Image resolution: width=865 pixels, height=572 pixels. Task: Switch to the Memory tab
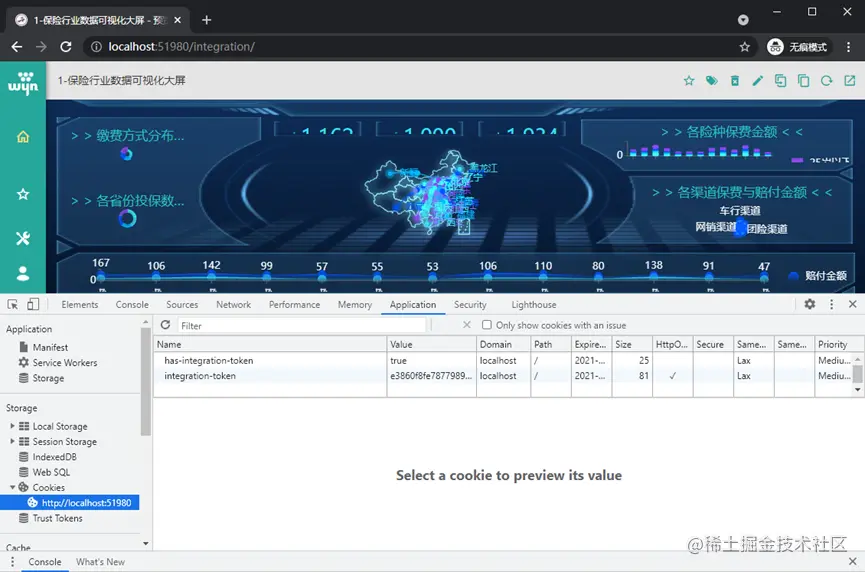coord(355,304)
